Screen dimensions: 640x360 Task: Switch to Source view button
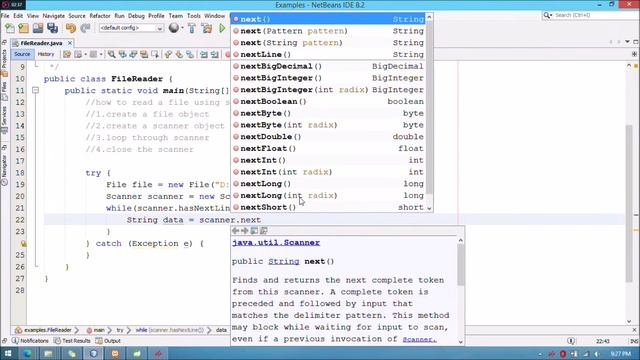pos(22,54)
